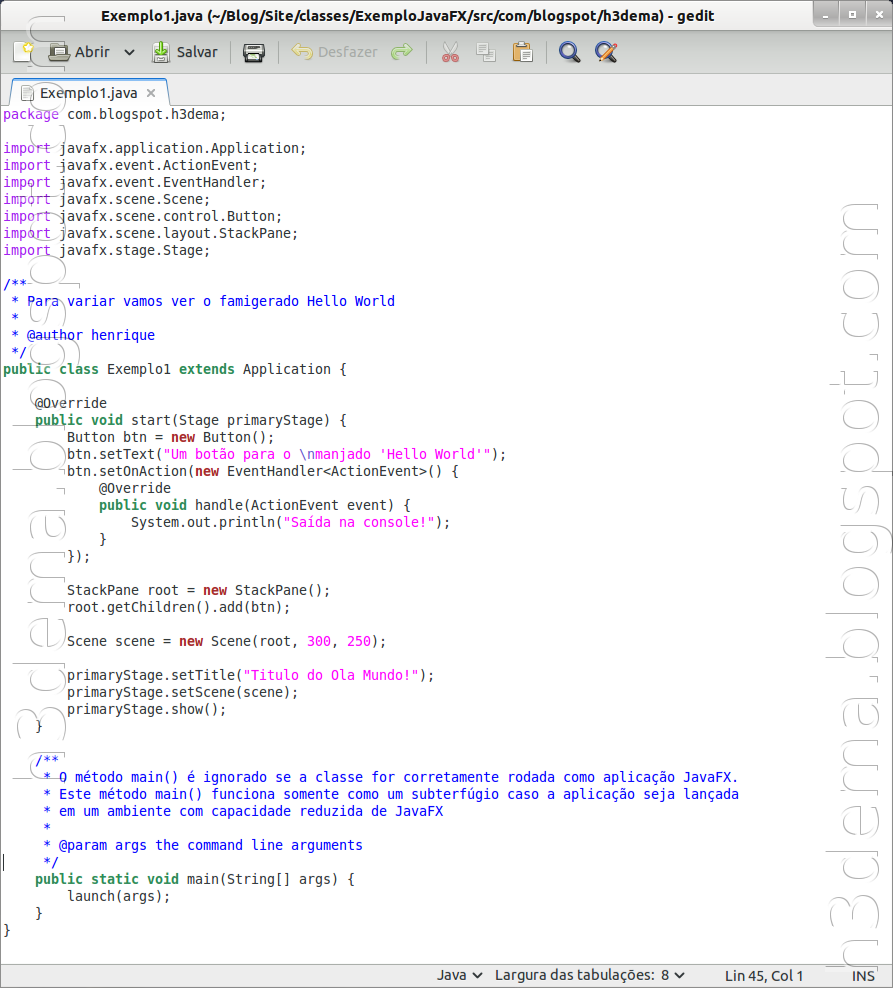Place cursor on the launch(args) line
This screenshot has width=893, height=988.
coord(120,896)
